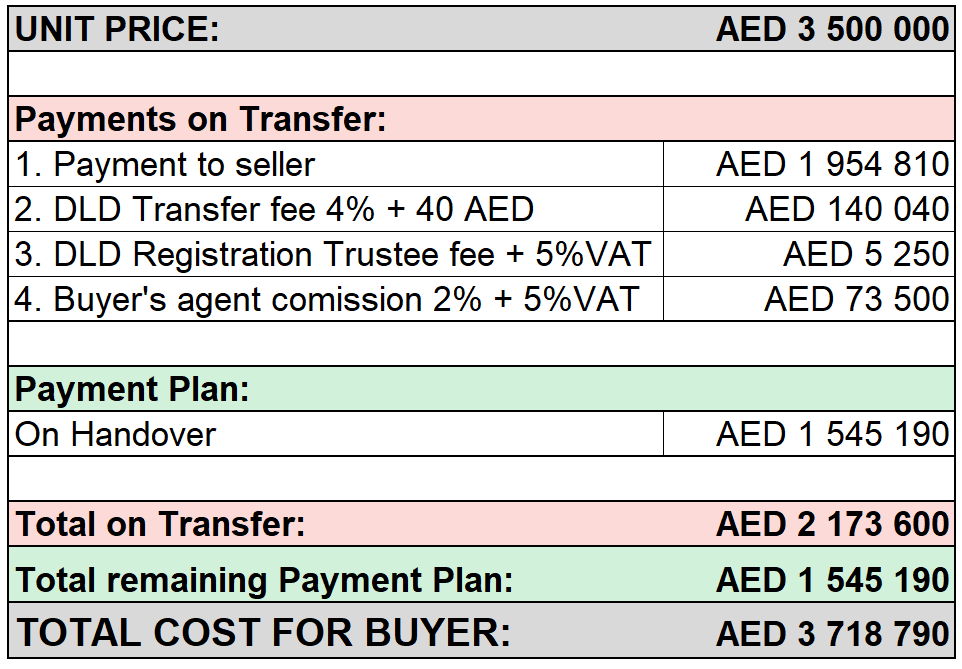The width and height of the screenshot is (962, 669).
Task: Click the Payment Plan section header
Action: pos(132,389)
